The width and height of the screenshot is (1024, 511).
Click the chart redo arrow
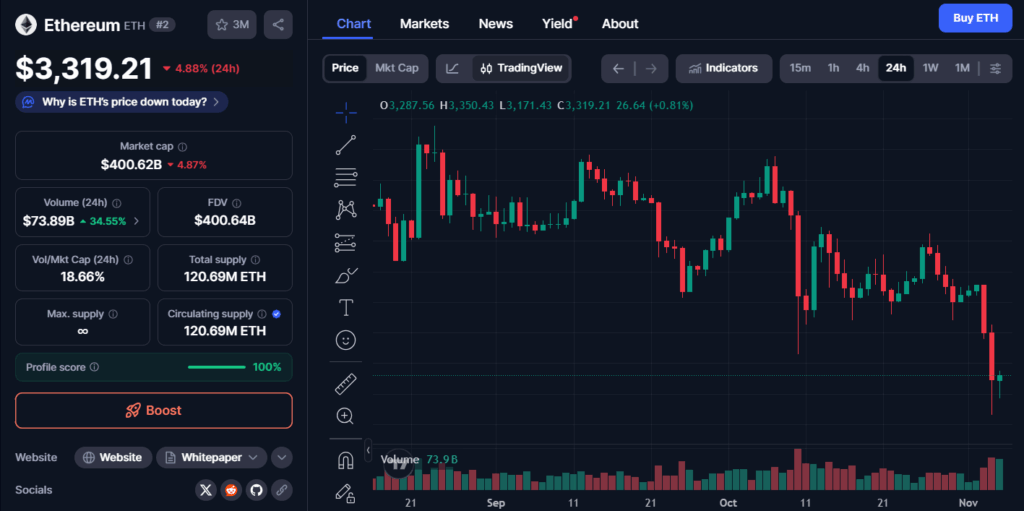[650, 69]
